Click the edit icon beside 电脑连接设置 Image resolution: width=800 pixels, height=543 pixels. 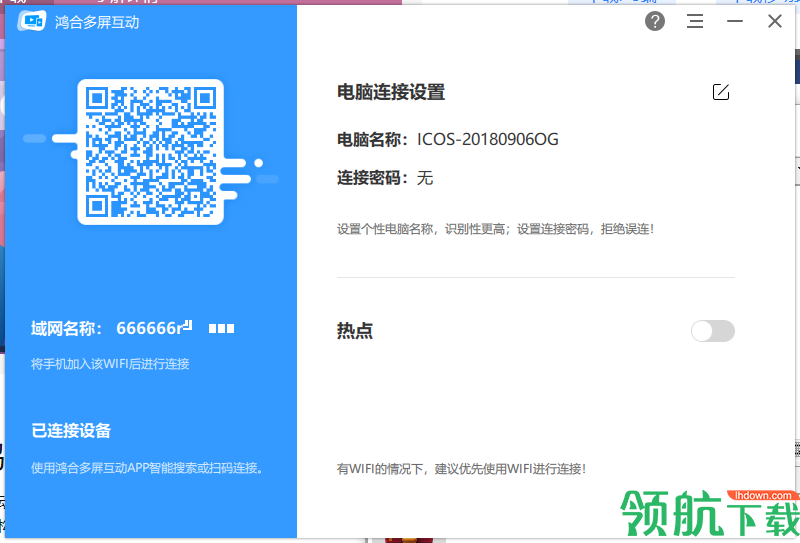click(720, 92)
